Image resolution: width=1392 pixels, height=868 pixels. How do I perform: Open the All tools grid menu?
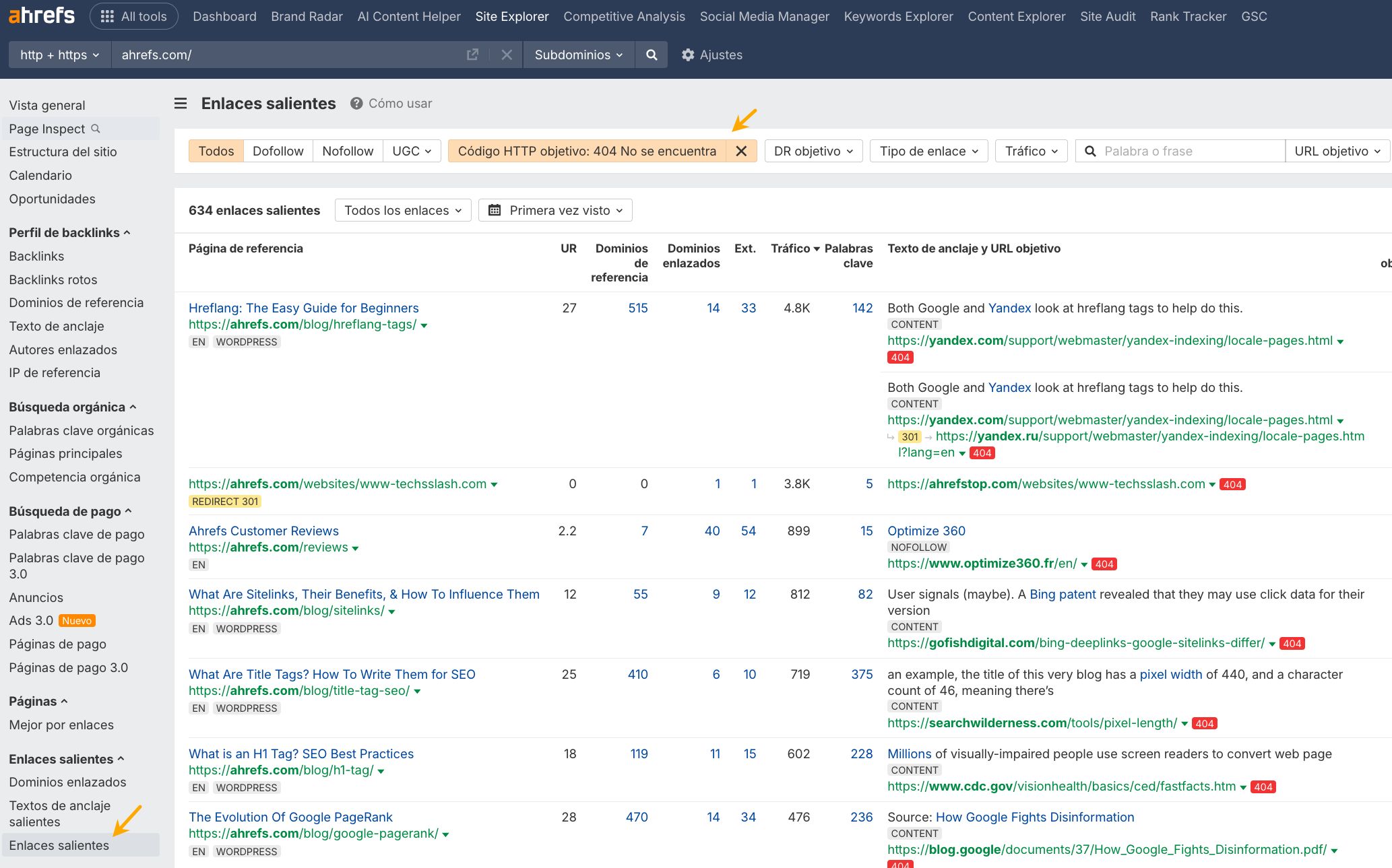click(133, 16)
